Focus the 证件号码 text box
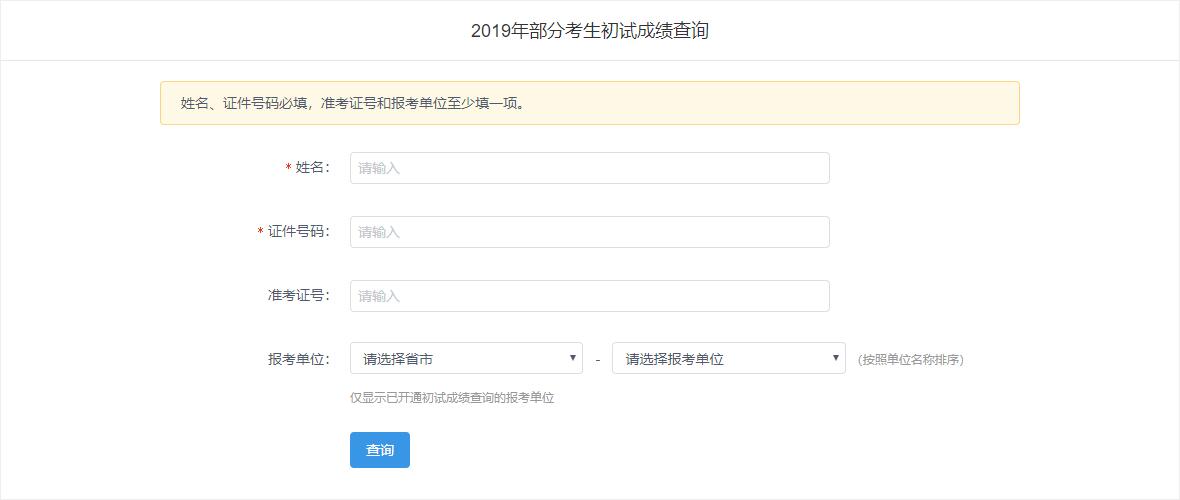Screen dimensions: 1180x500 589,232
